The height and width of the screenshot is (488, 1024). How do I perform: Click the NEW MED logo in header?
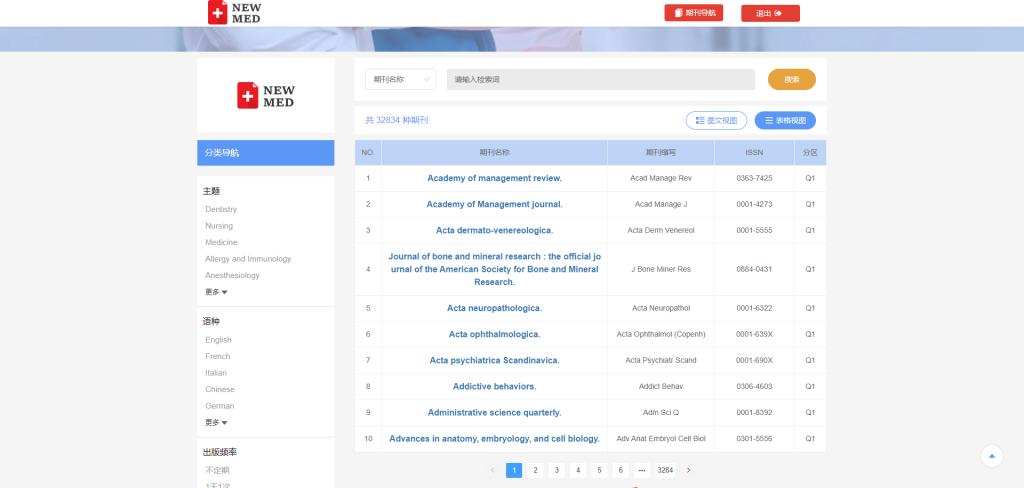tap(234, 12)
